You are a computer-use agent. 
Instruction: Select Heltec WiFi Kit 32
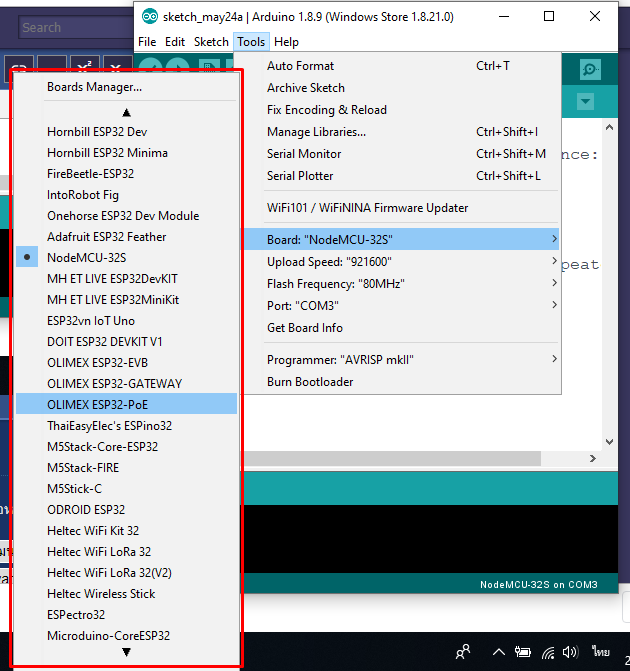pyautogui.click(x=126, y=530)
